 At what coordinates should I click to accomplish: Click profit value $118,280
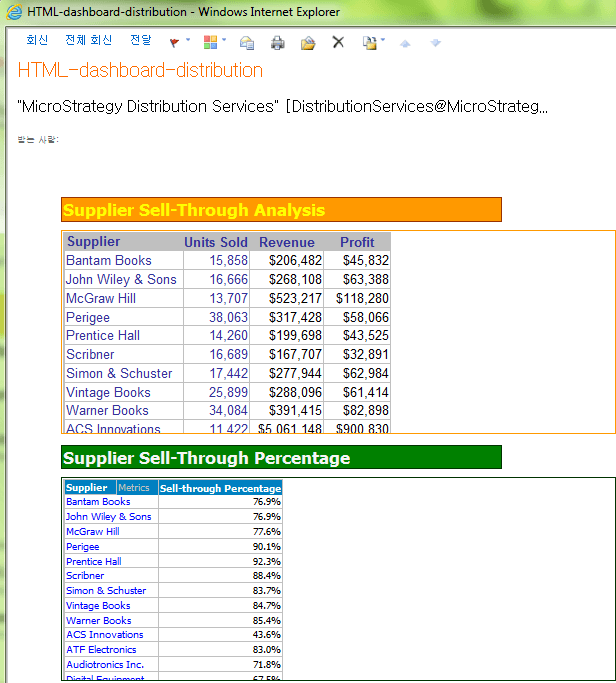[362, 298]
